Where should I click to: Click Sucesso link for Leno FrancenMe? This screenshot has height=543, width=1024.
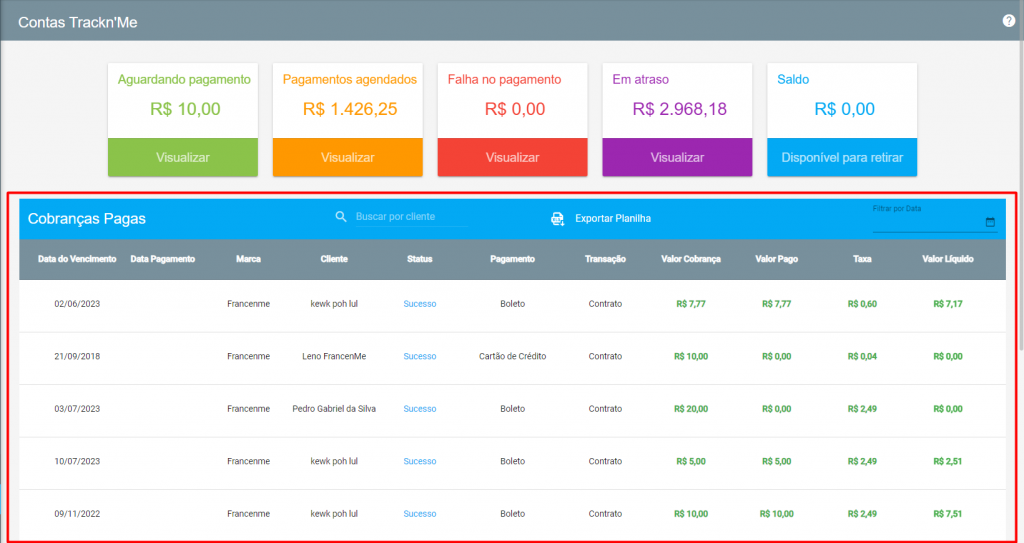419,356
